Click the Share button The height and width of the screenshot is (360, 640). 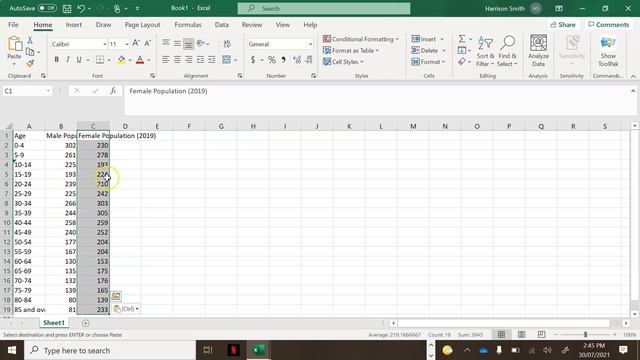pos(563,25)
